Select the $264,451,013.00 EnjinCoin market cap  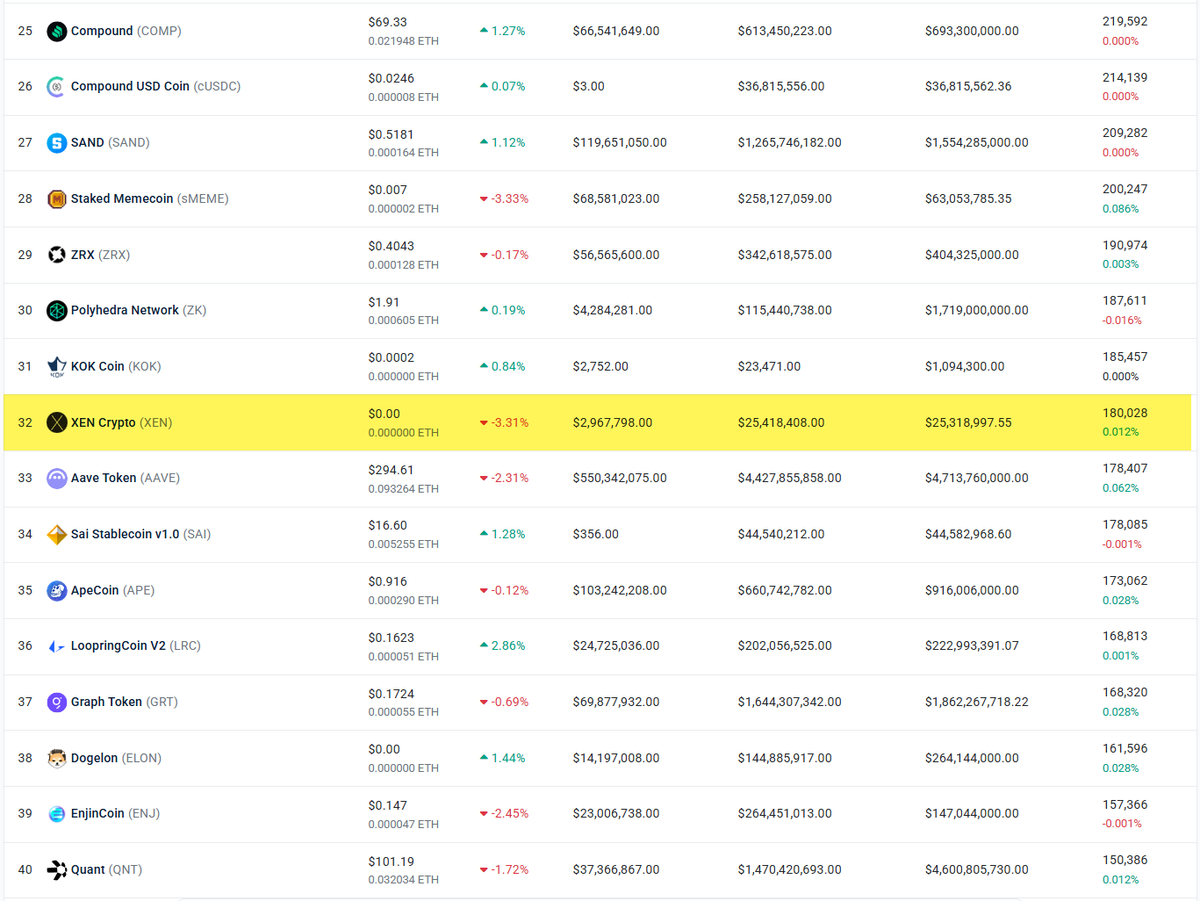click(x=785, y=813)
